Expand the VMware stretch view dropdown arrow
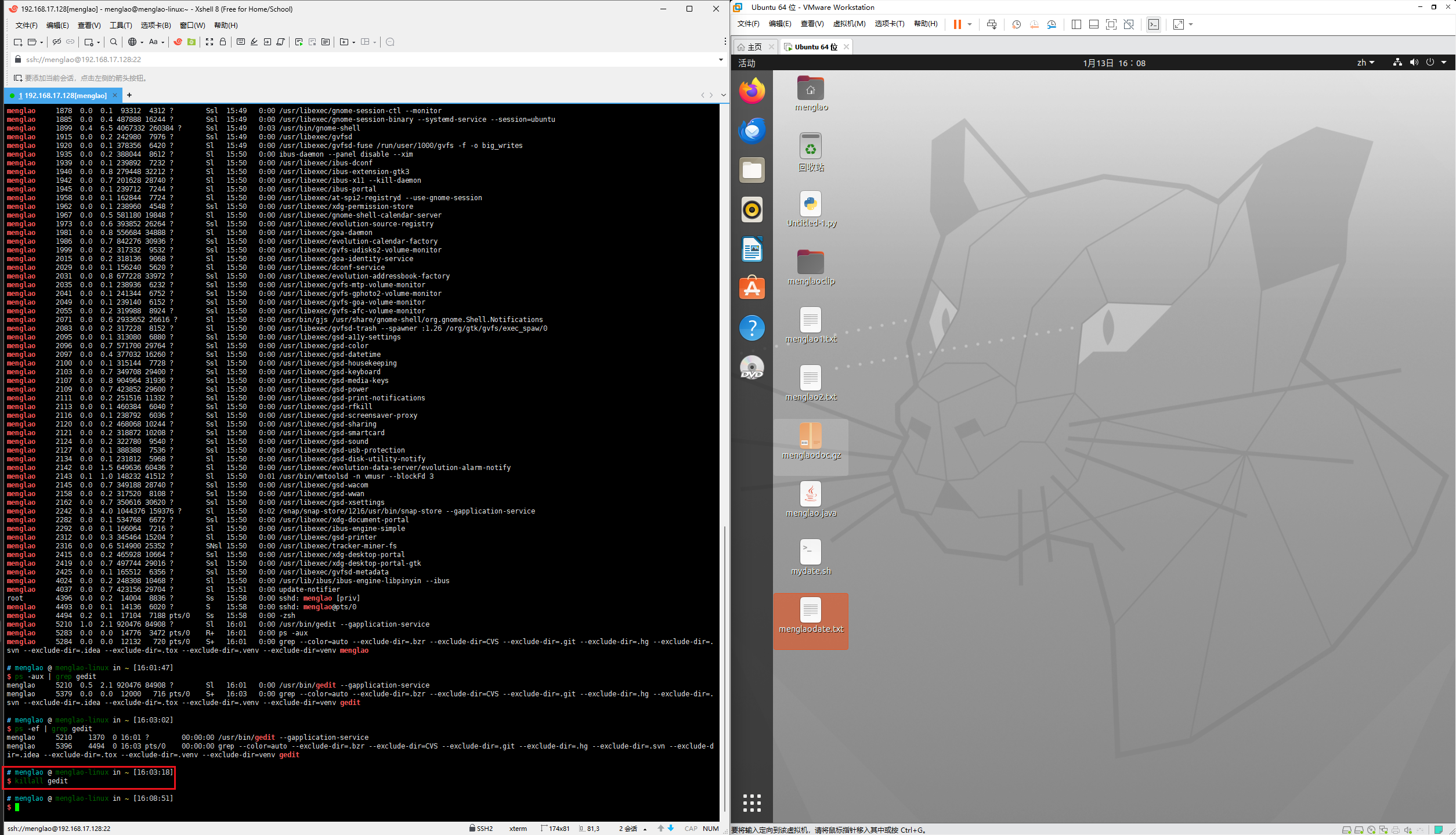Image resolution: width=1456 pixels, height=835 pixels. point(1191,24)
